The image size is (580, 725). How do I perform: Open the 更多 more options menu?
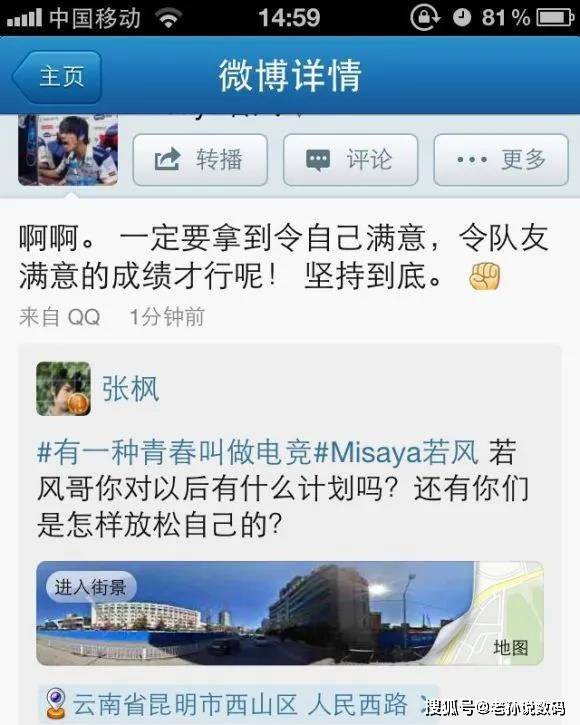pyautogui.click(x=500, y=160)
